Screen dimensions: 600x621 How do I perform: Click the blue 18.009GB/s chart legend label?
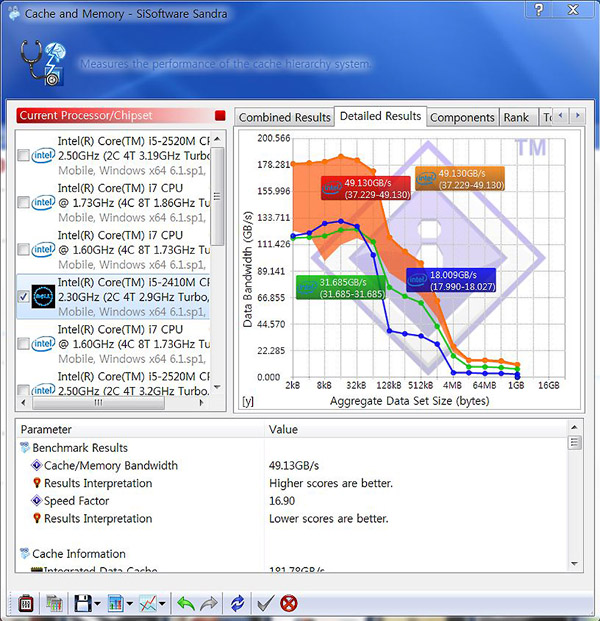pyautogui.click(x=451, y=280)
